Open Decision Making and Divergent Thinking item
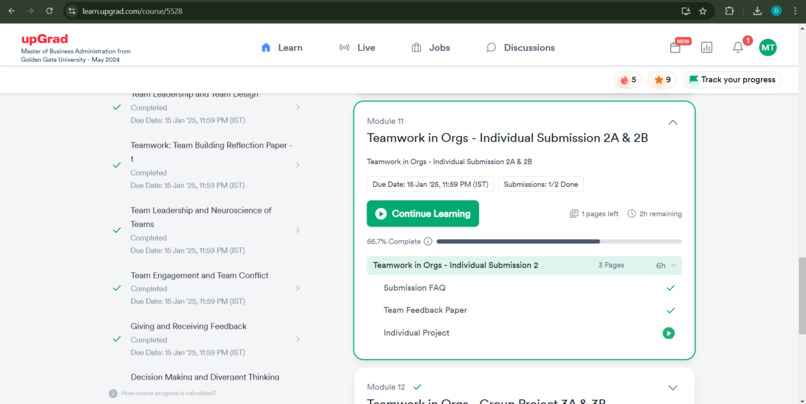Image resolution: width=806 pixels, height=404 pixels. coord(205,377)
